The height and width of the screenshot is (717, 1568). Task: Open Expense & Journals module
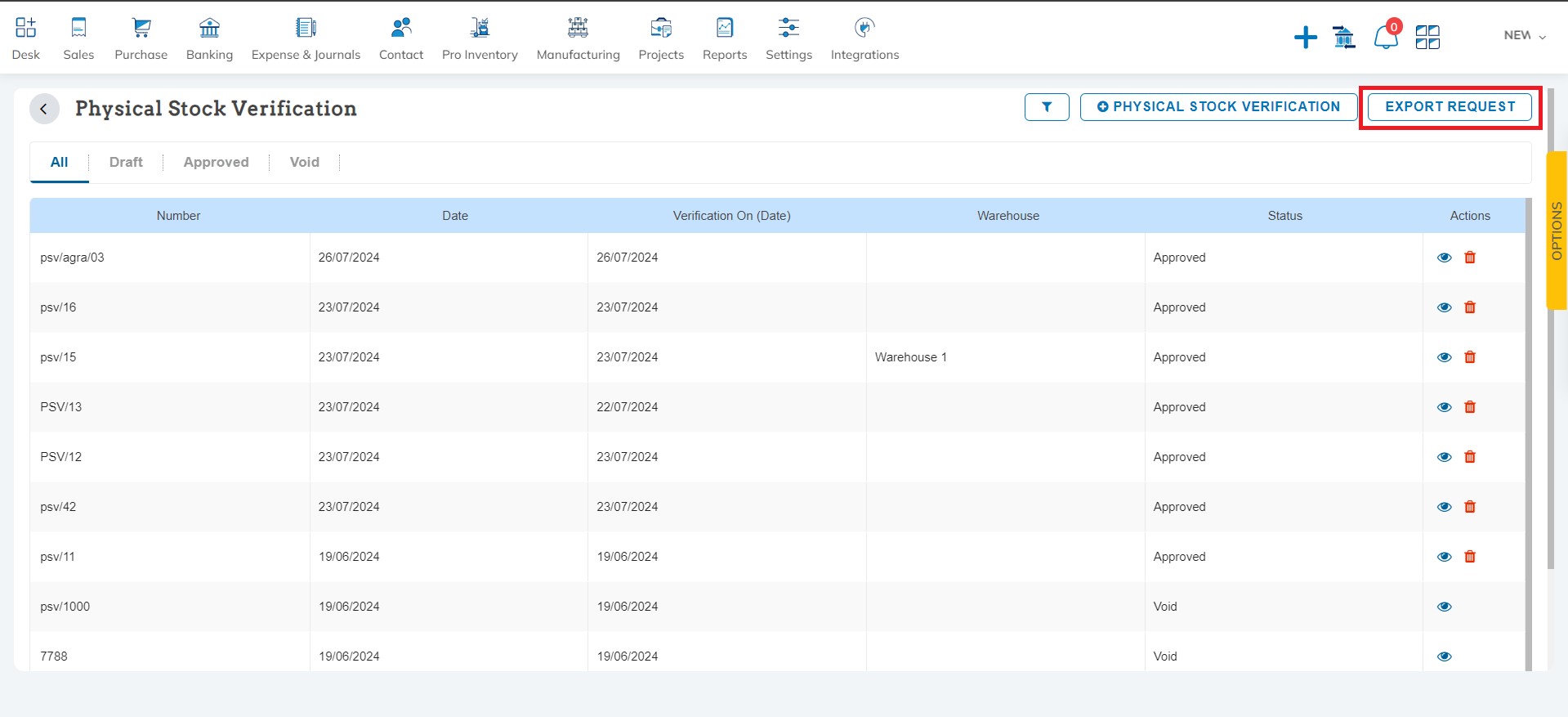[306, 38]
